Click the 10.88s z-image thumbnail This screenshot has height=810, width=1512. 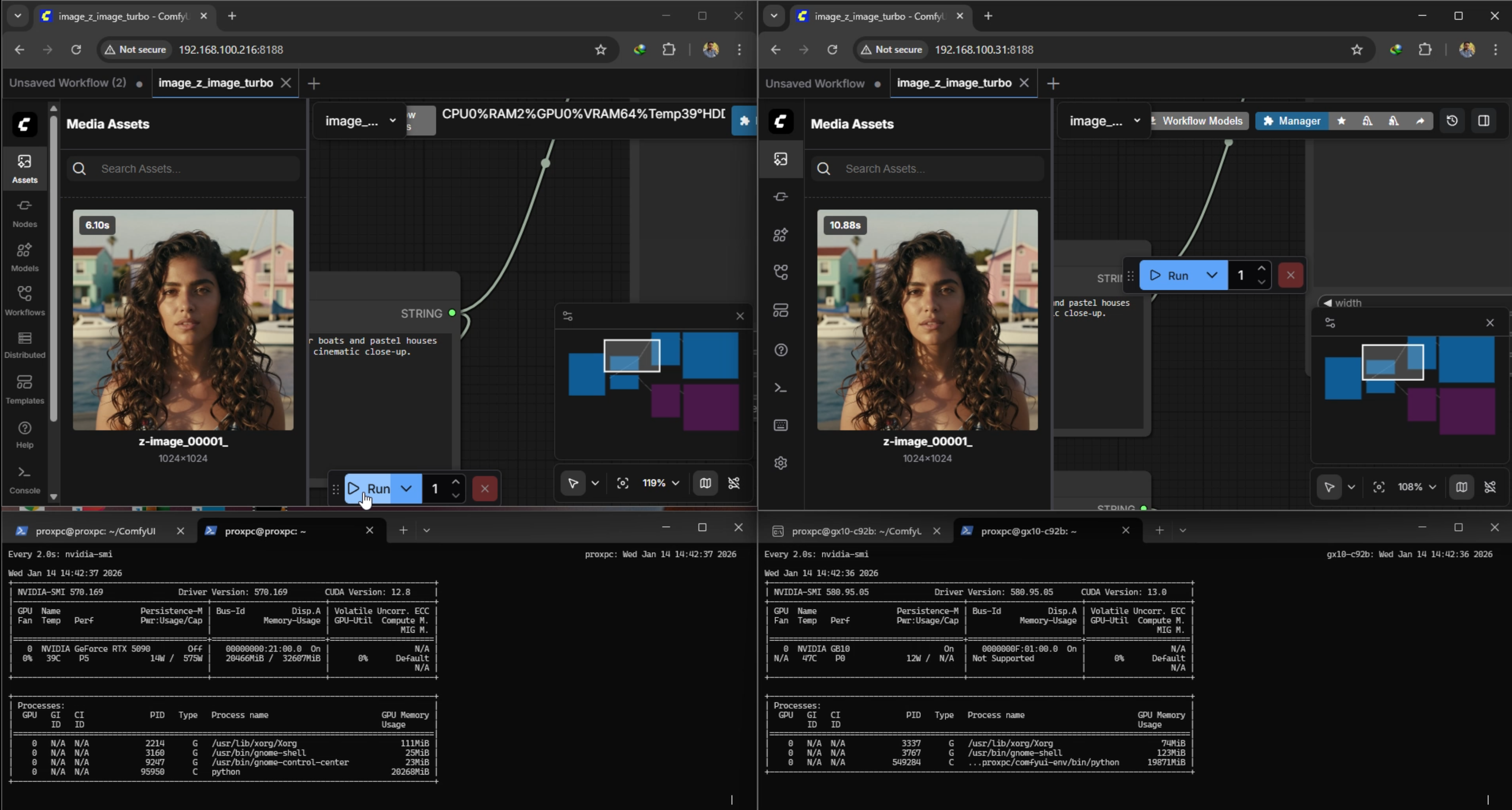[x=927, y=320]
